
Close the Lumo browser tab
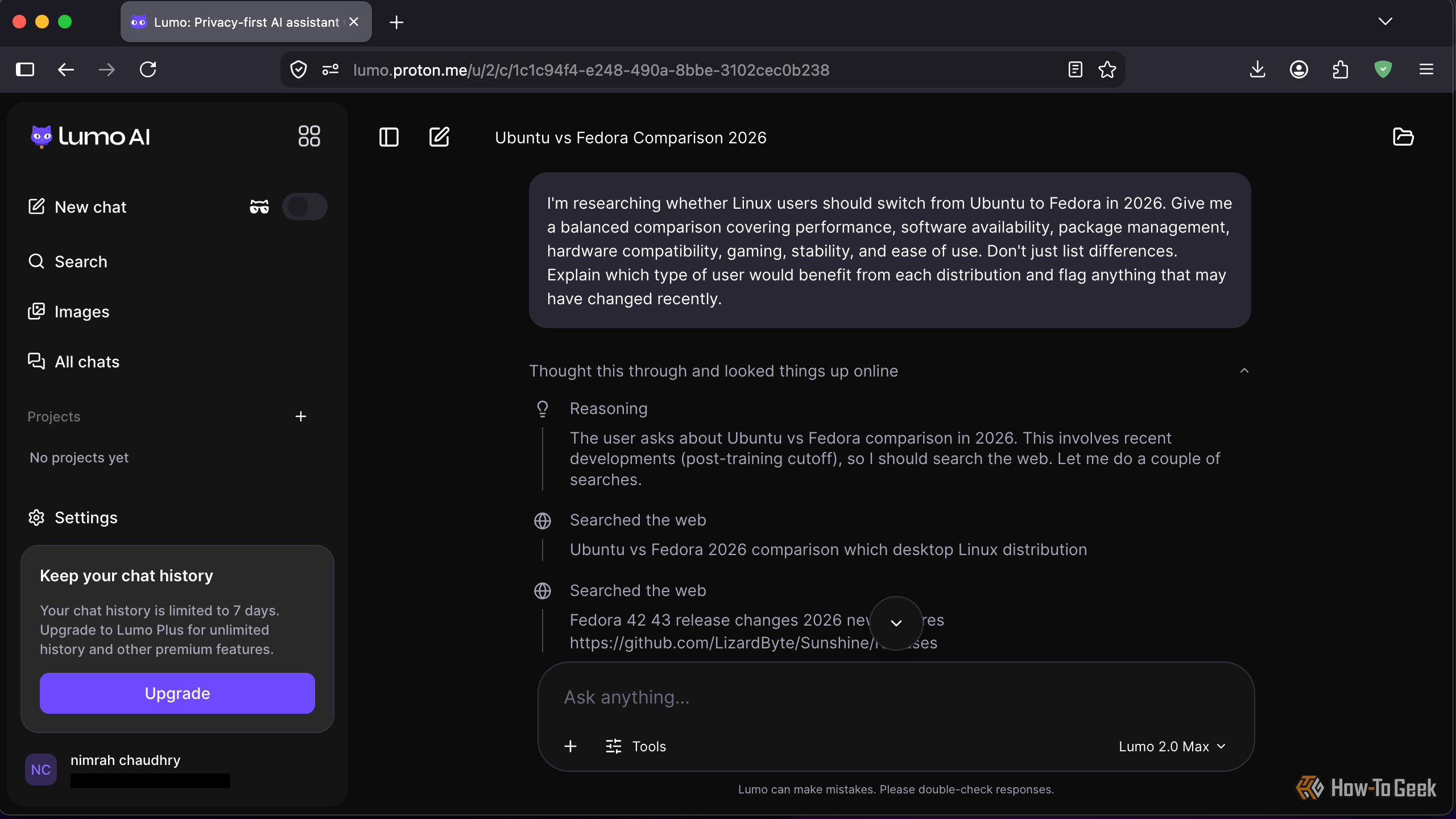(x=354, y=22)
